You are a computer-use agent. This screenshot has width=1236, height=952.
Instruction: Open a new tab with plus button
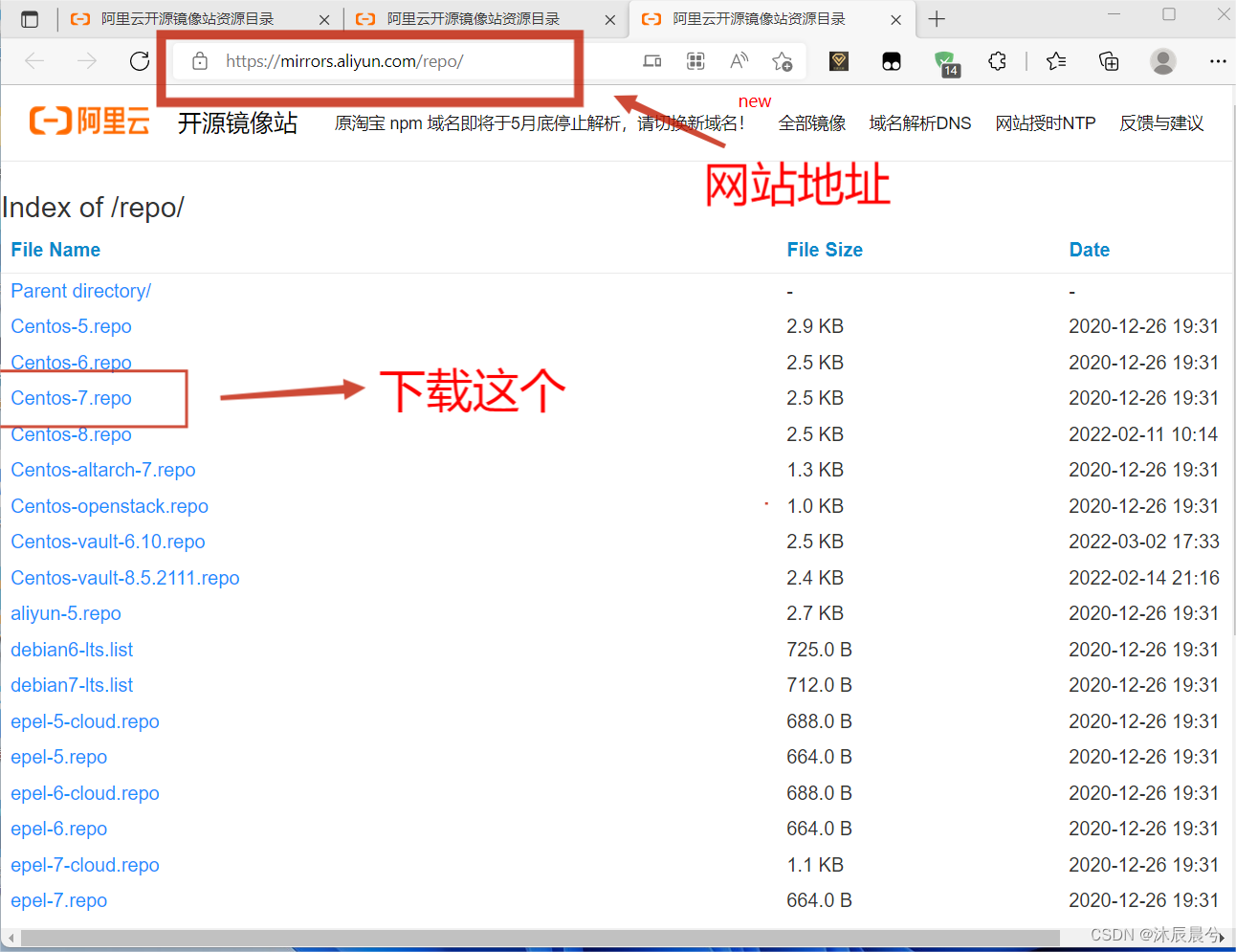tap(937, 19)
